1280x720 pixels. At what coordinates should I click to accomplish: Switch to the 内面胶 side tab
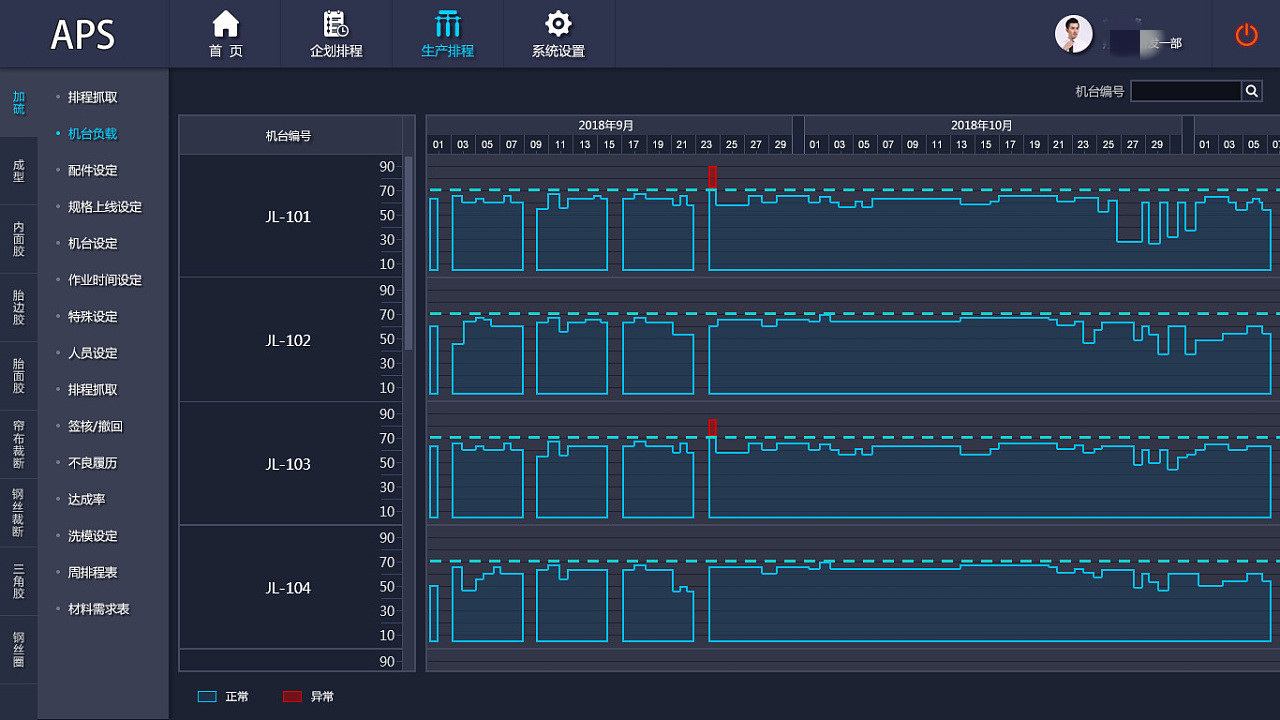pos(18,239)
